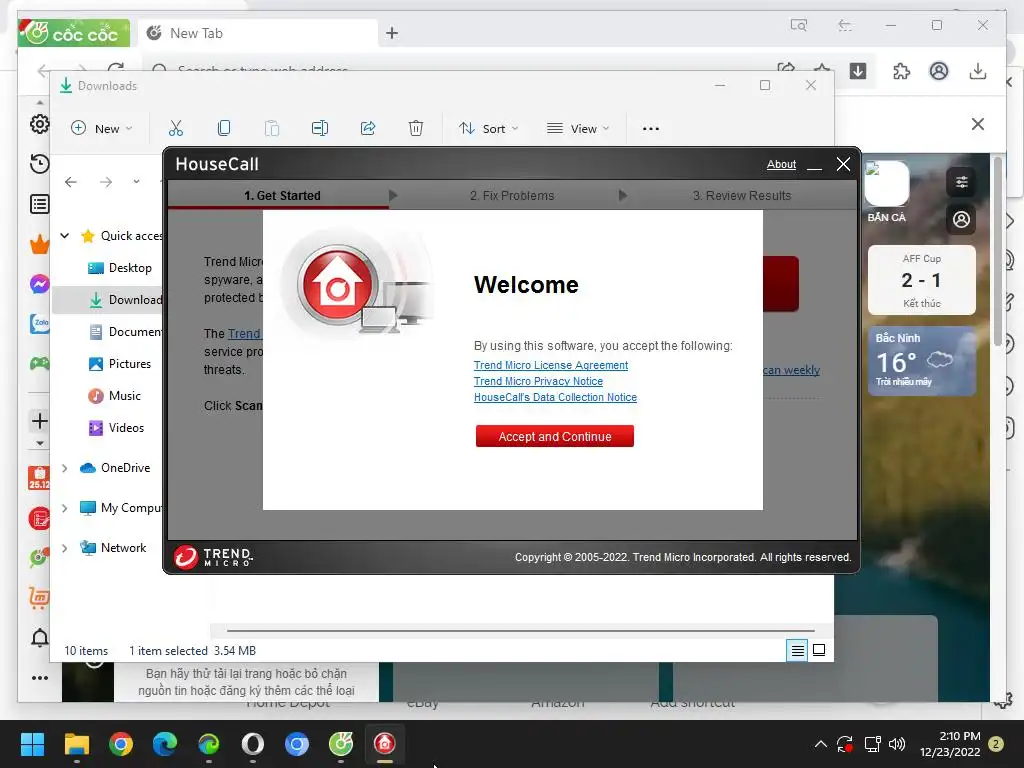Open new tab customization sliders icon
The height and width of the screenshot is (768, 1024).
961,182
